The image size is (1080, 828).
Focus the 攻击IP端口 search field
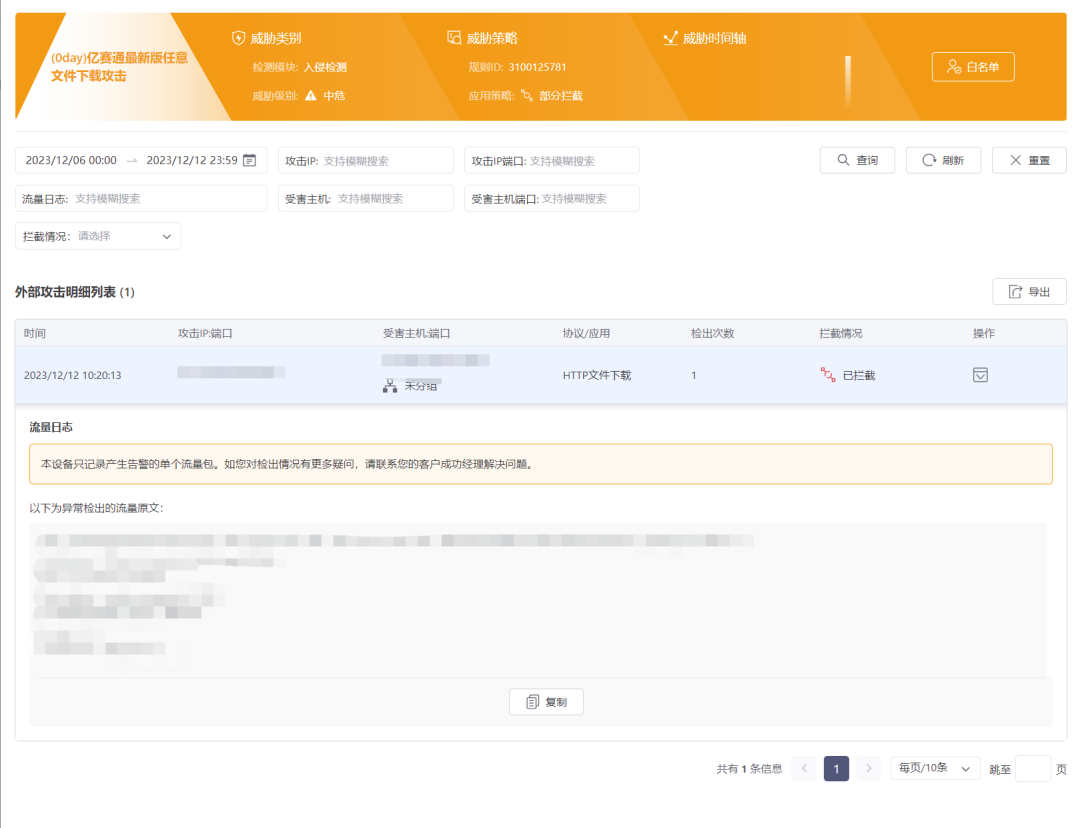pos(552,161)
